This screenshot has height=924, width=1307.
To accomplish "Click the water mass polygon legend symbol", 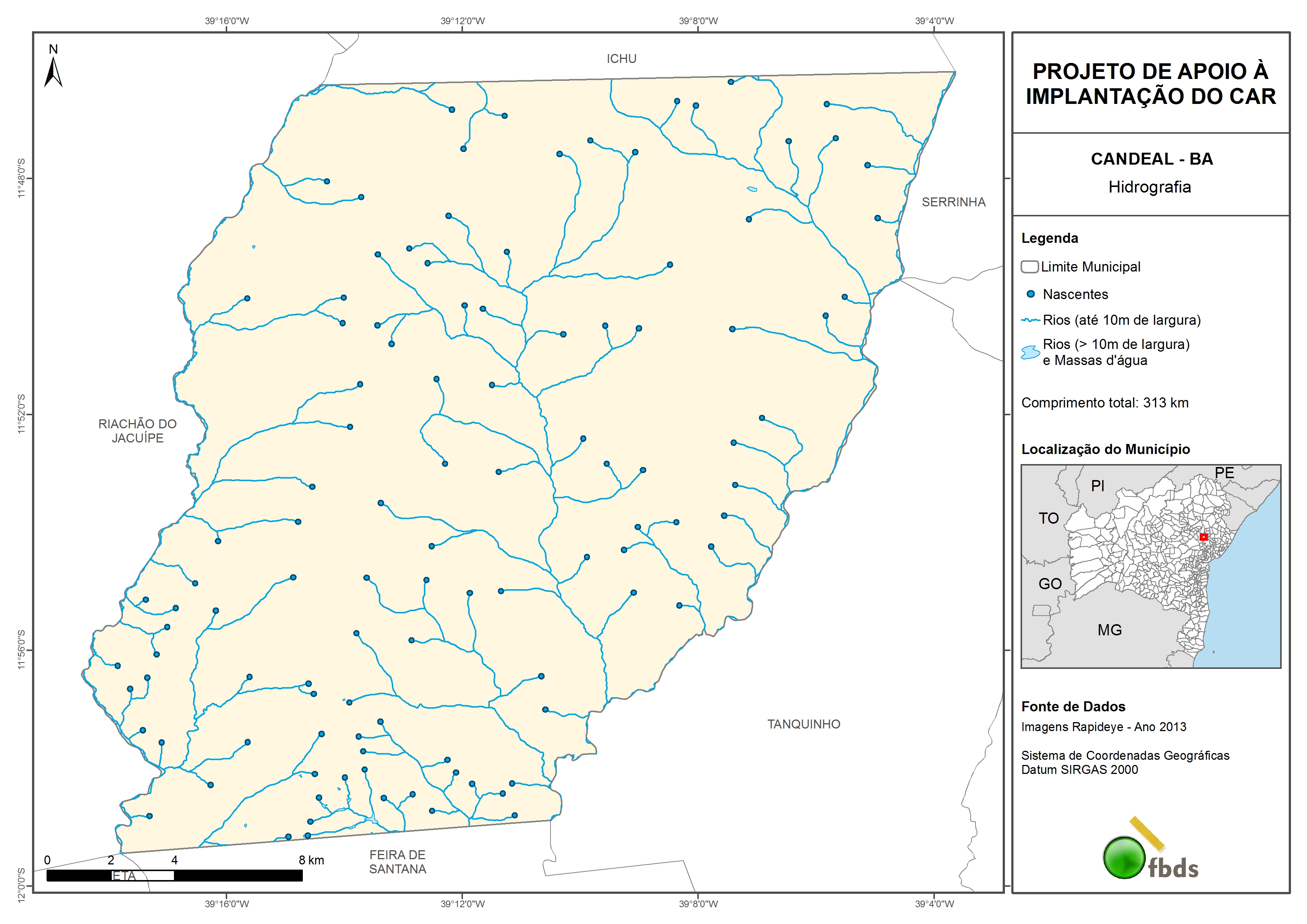I will (x=1030, y=352).
